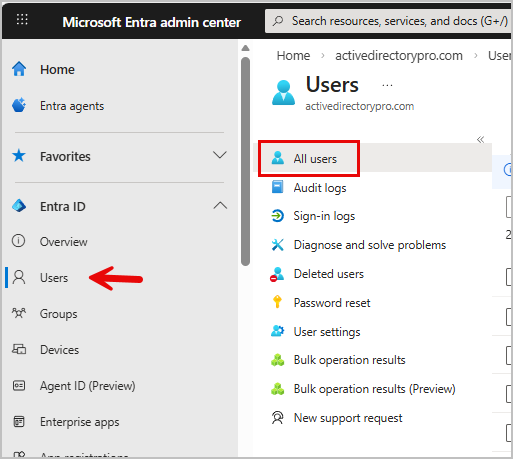513x459 pixels.
Task: Click the Devices icon in sidebar
Action: [x=19, y=349]
